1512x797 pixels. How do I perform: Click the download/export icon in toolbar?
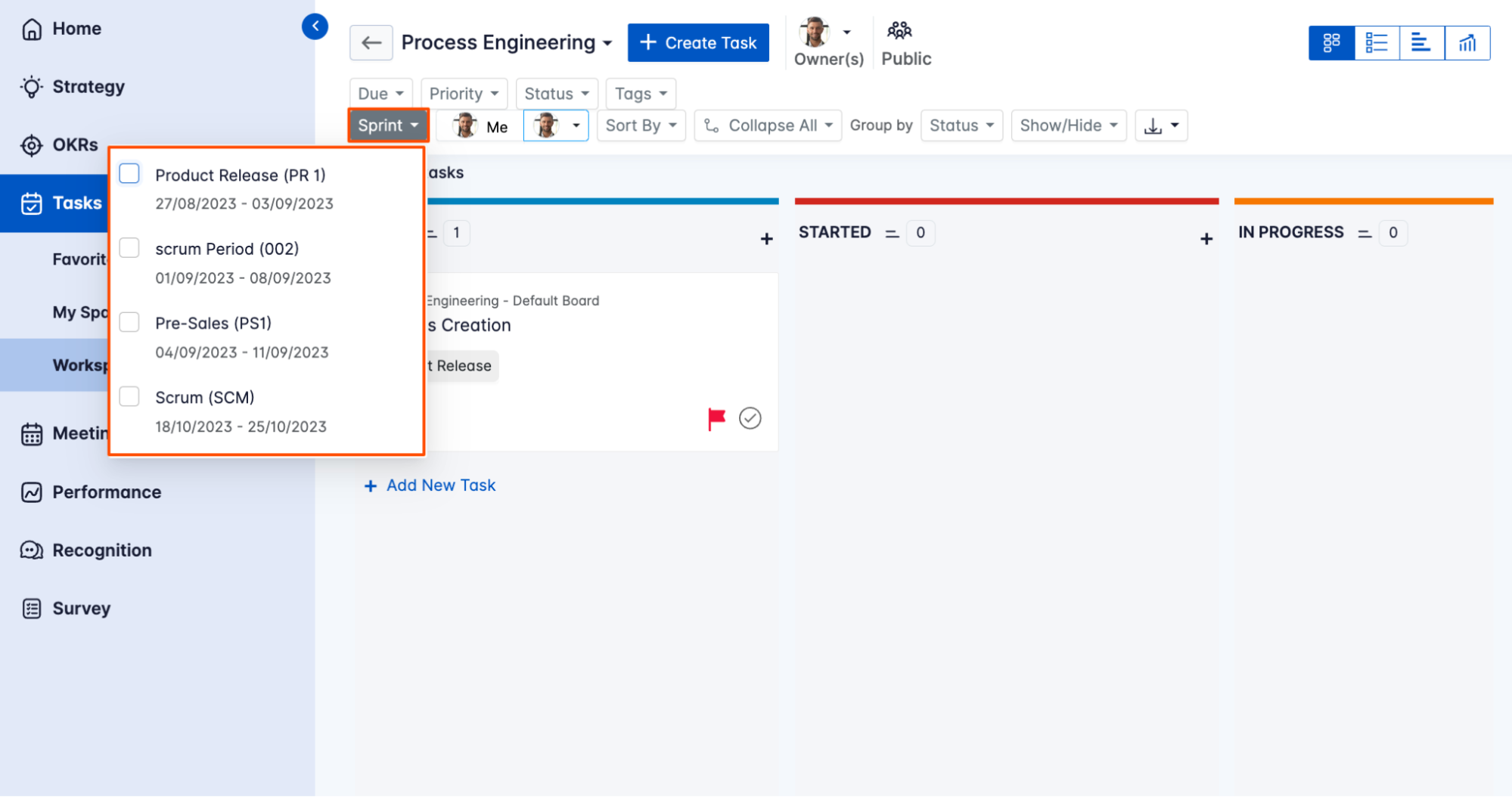coord(1154,126)
